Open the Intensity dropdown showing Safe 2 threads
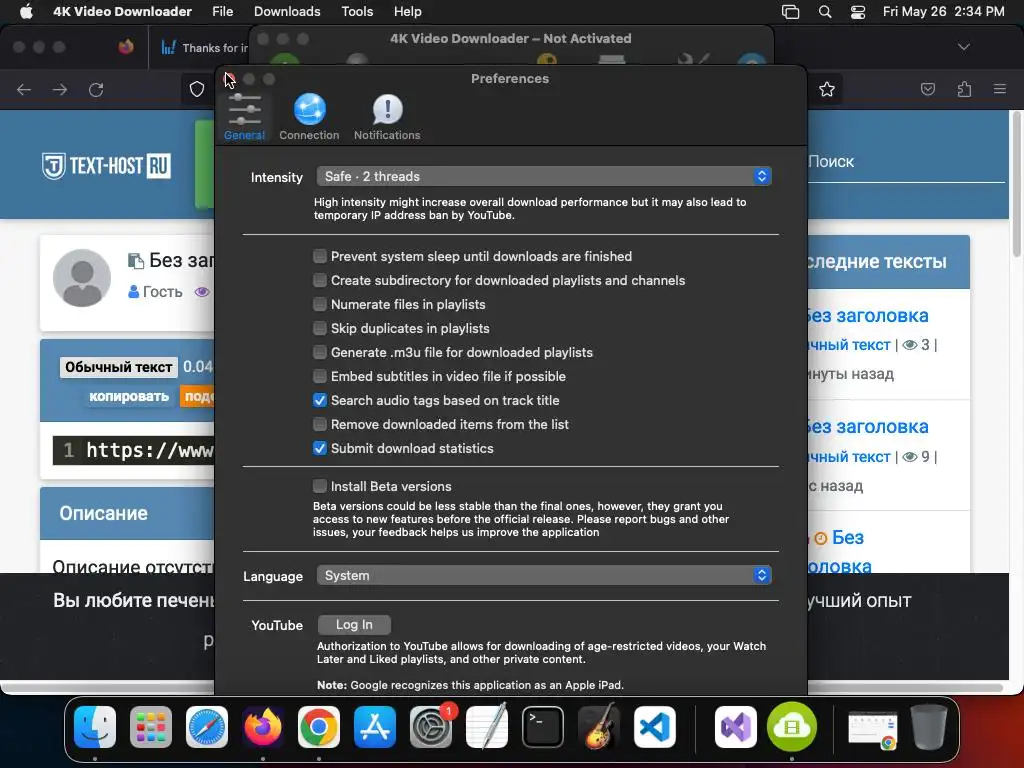Viewport: 1024px width, 768px height. (543, 176)
